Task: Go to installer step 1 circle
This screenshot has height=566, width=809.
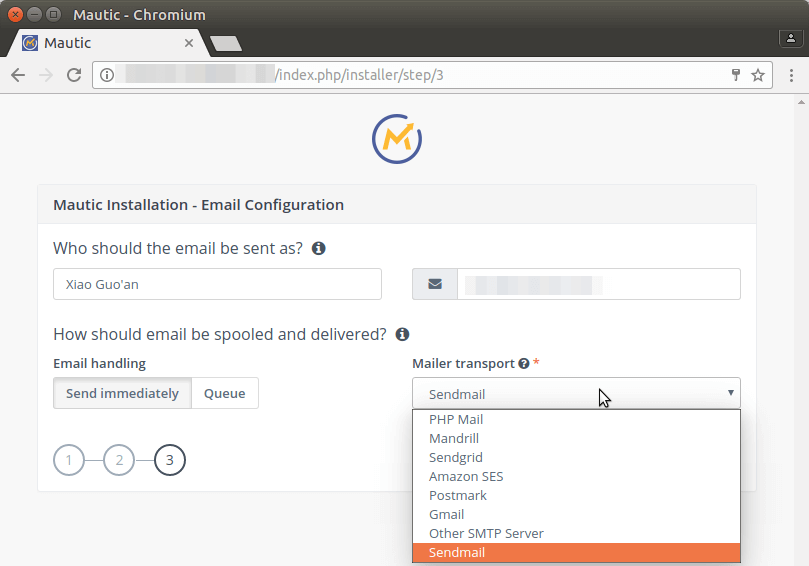Action: tap(69, 460)
